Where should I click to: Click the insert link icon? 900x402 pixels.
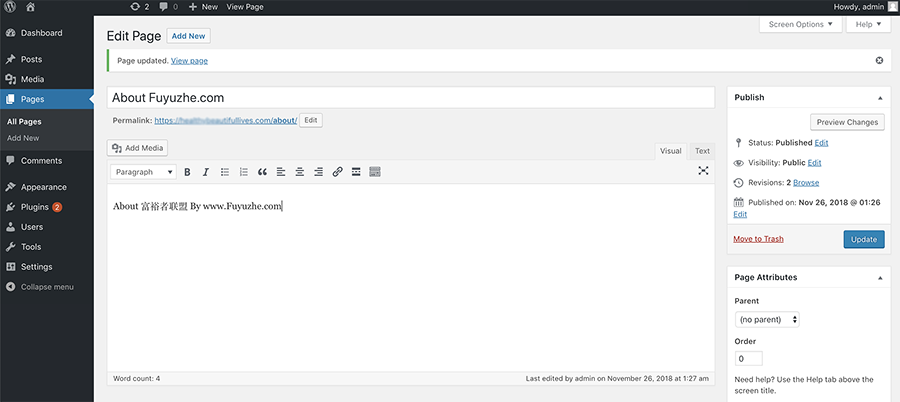[338, 172]
